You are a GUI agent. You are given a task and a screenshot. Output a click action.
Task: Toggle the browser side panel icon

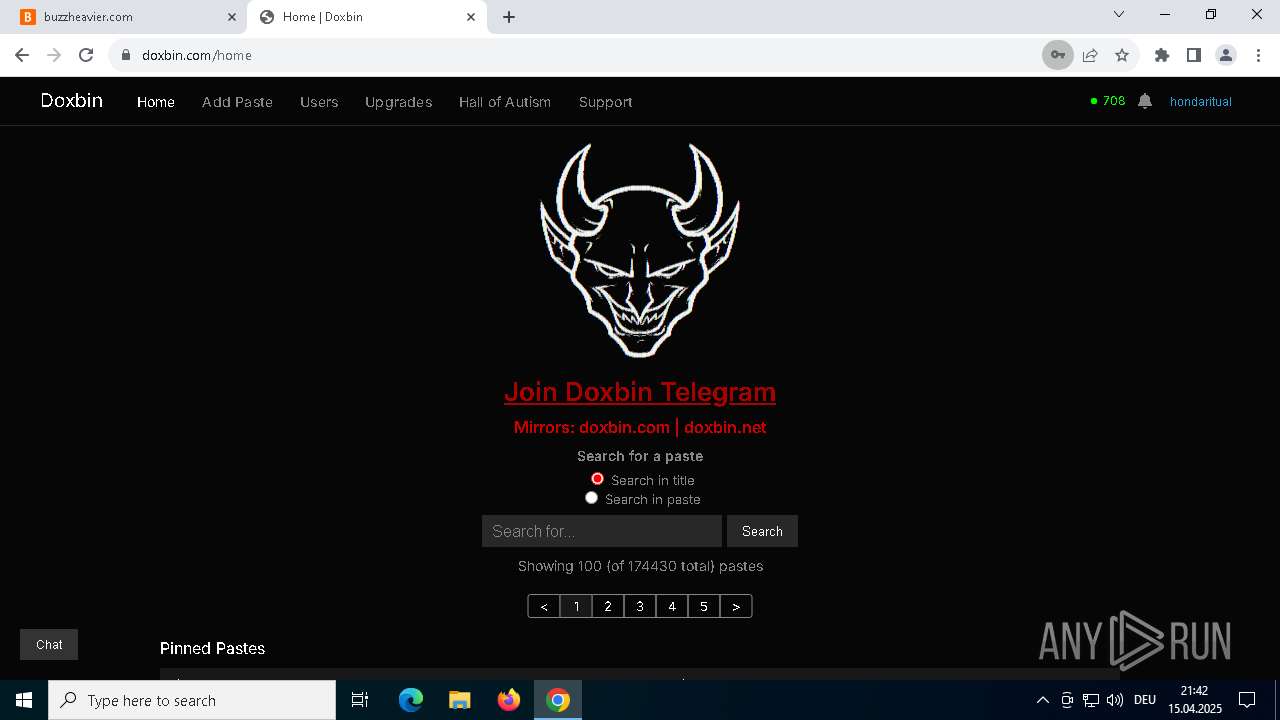click(1193, 55)
